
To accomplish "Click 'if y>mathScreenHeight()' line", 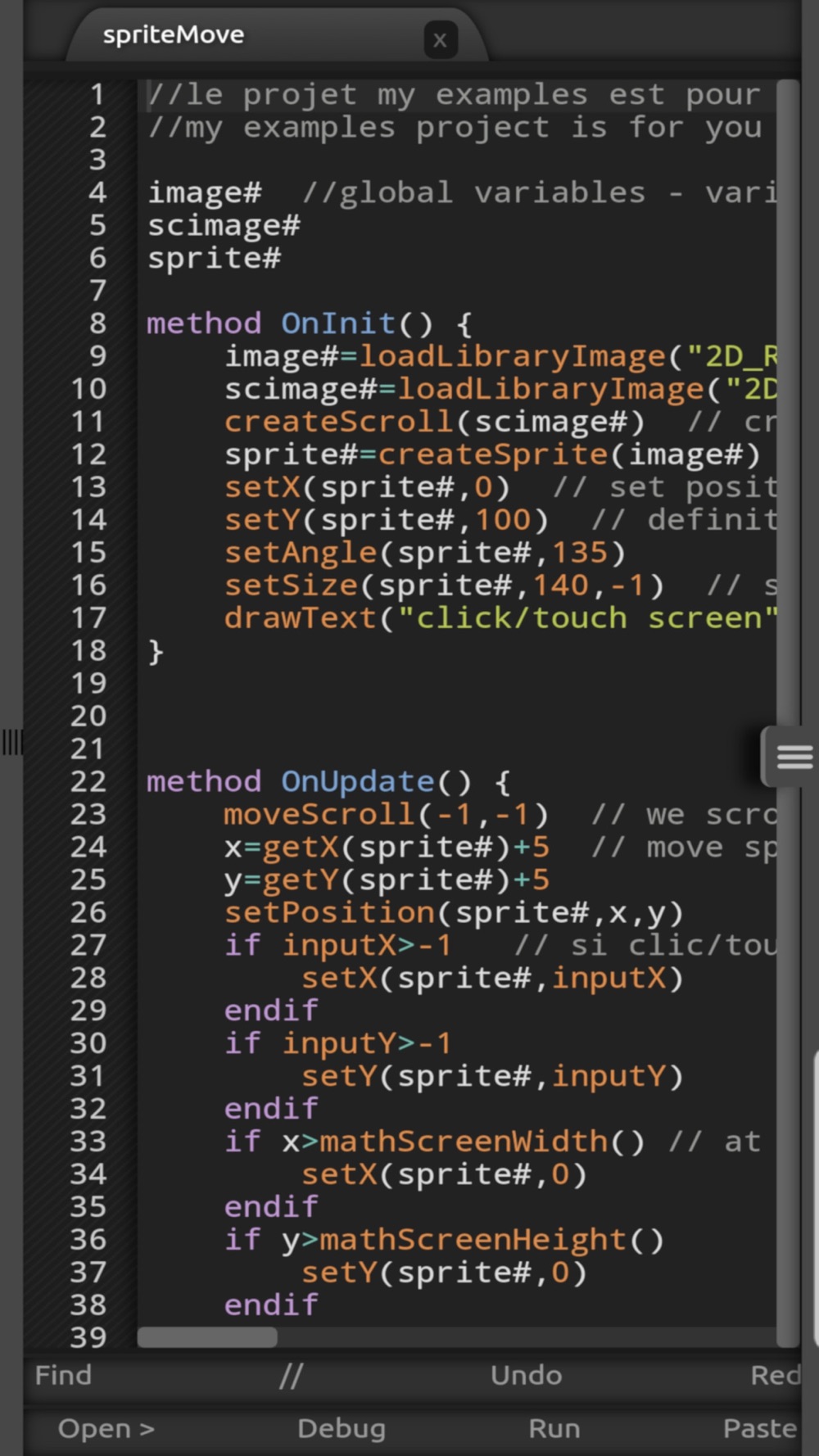I will click(444, 1241).
